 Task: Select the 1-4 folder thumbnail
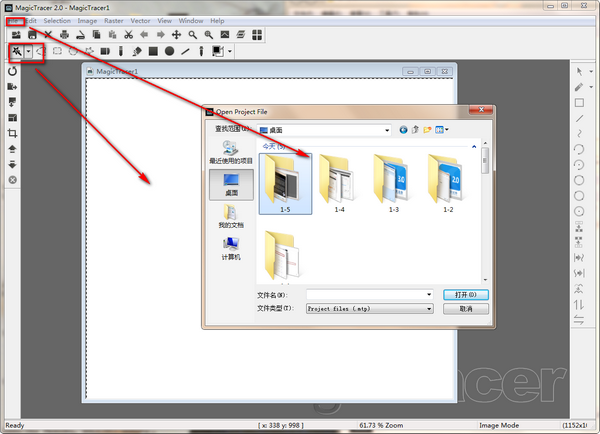(x=339, y=183)
